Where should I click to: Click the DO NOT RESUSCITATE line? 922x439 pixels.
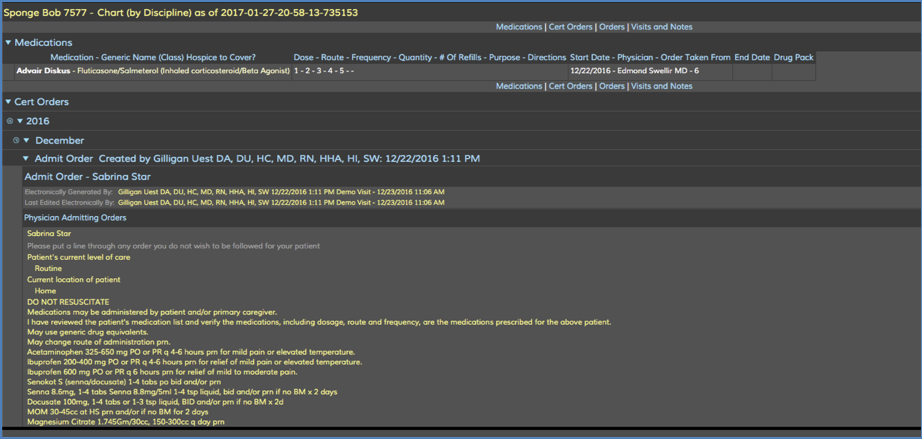coord(68,301)
